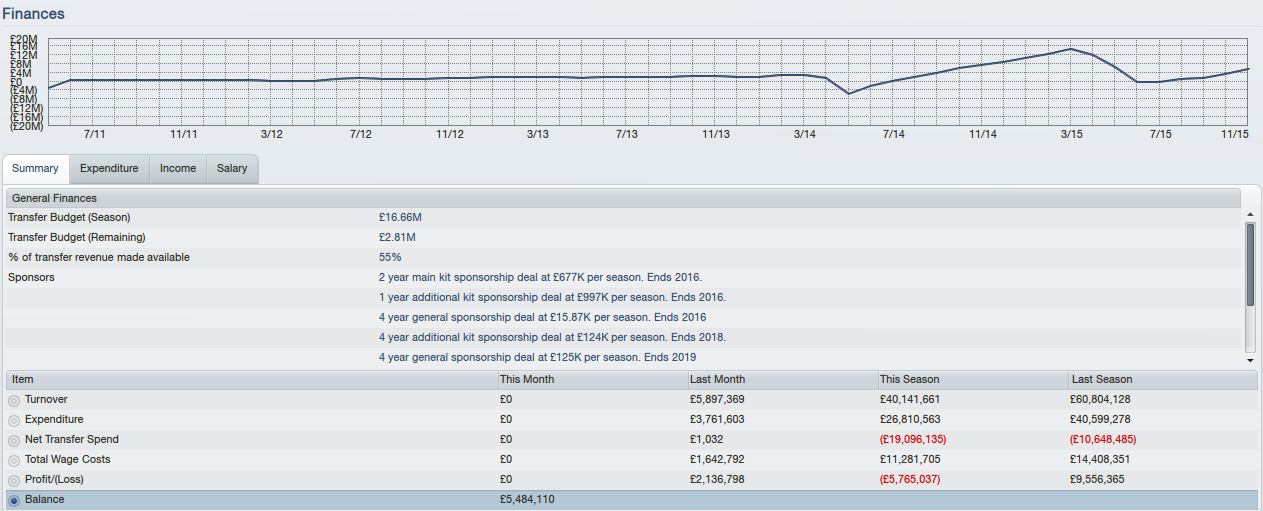Viewport: 1263px width, 511px height.
Task: Click Expenditure last season value £40,599,278
Action: coord(1102,419)
